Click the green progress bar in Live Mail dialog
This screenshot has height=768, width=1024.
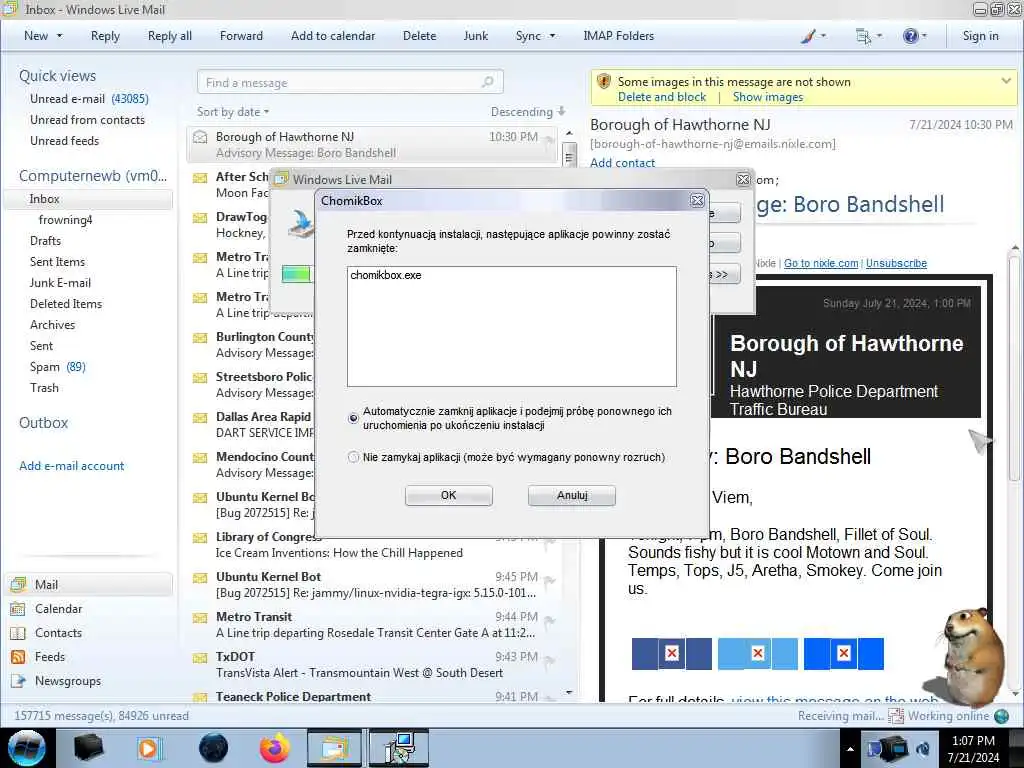pyautogui.click(x=296, y=274)
